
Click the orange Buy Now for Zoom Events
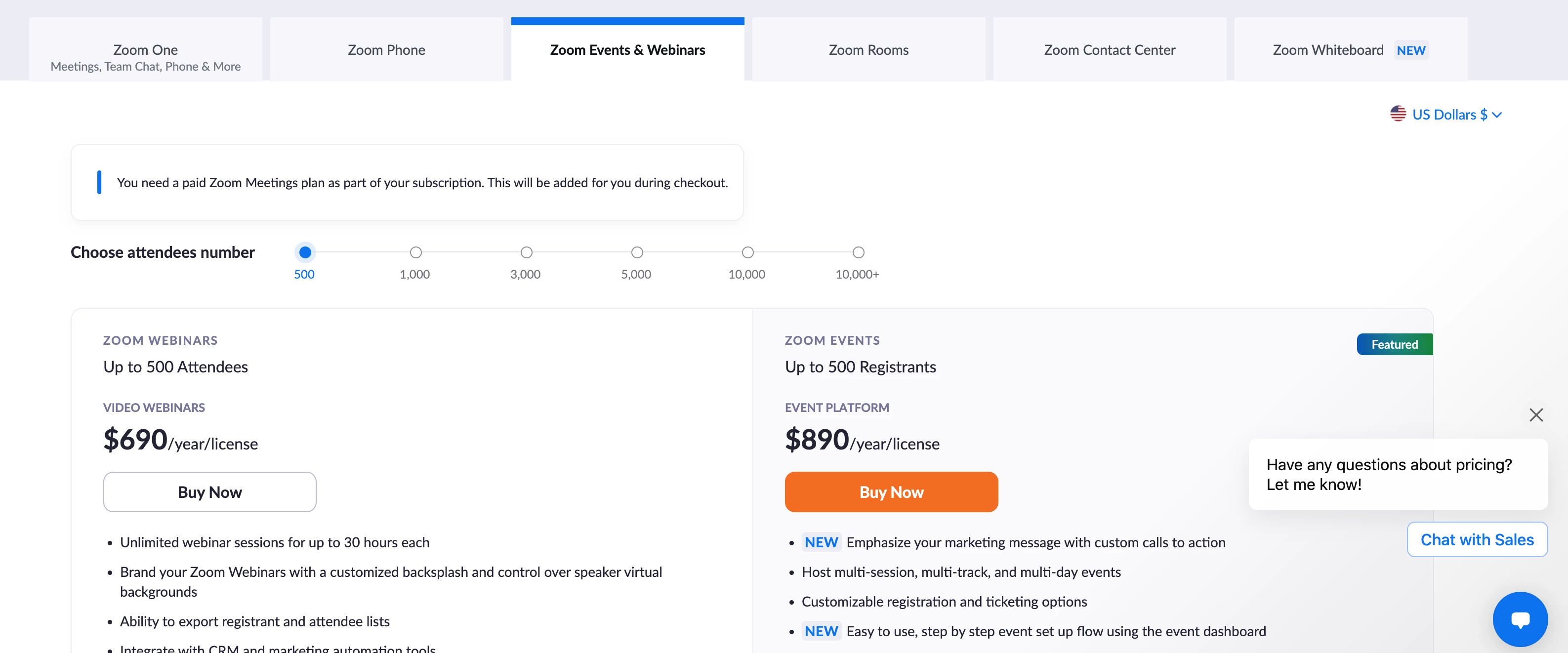tap(891, 492)
